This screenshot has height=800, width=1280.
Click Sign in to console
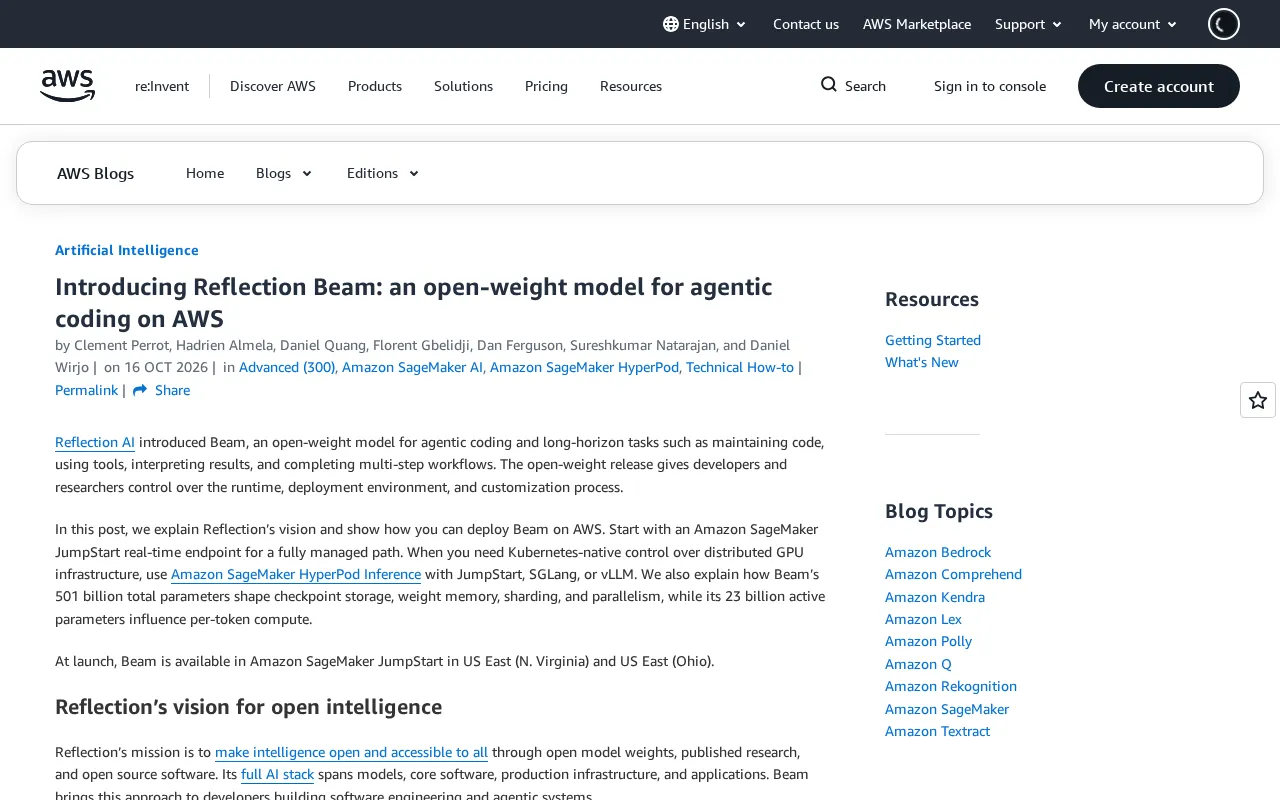click(990, 86)
